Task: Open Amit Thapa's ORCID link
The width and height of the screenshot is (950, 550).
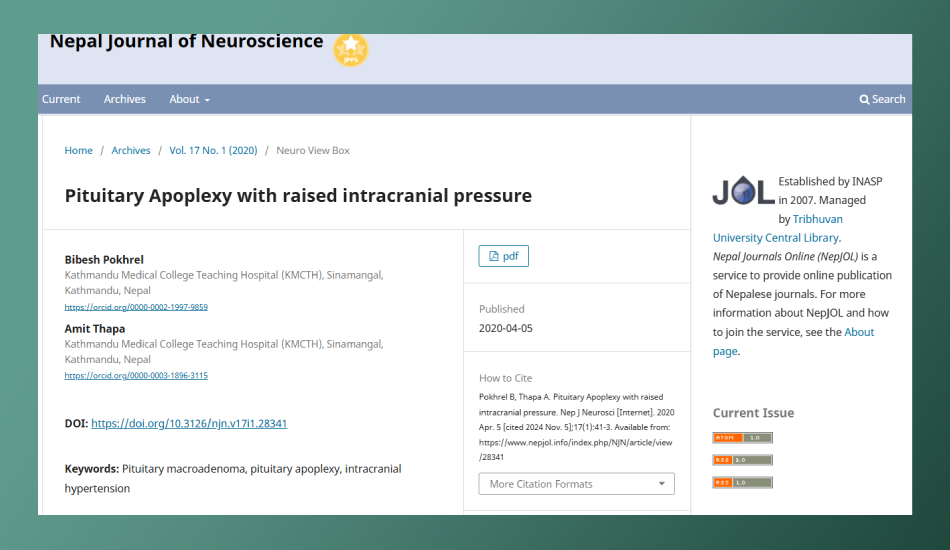Action: (x=136, y=376)
